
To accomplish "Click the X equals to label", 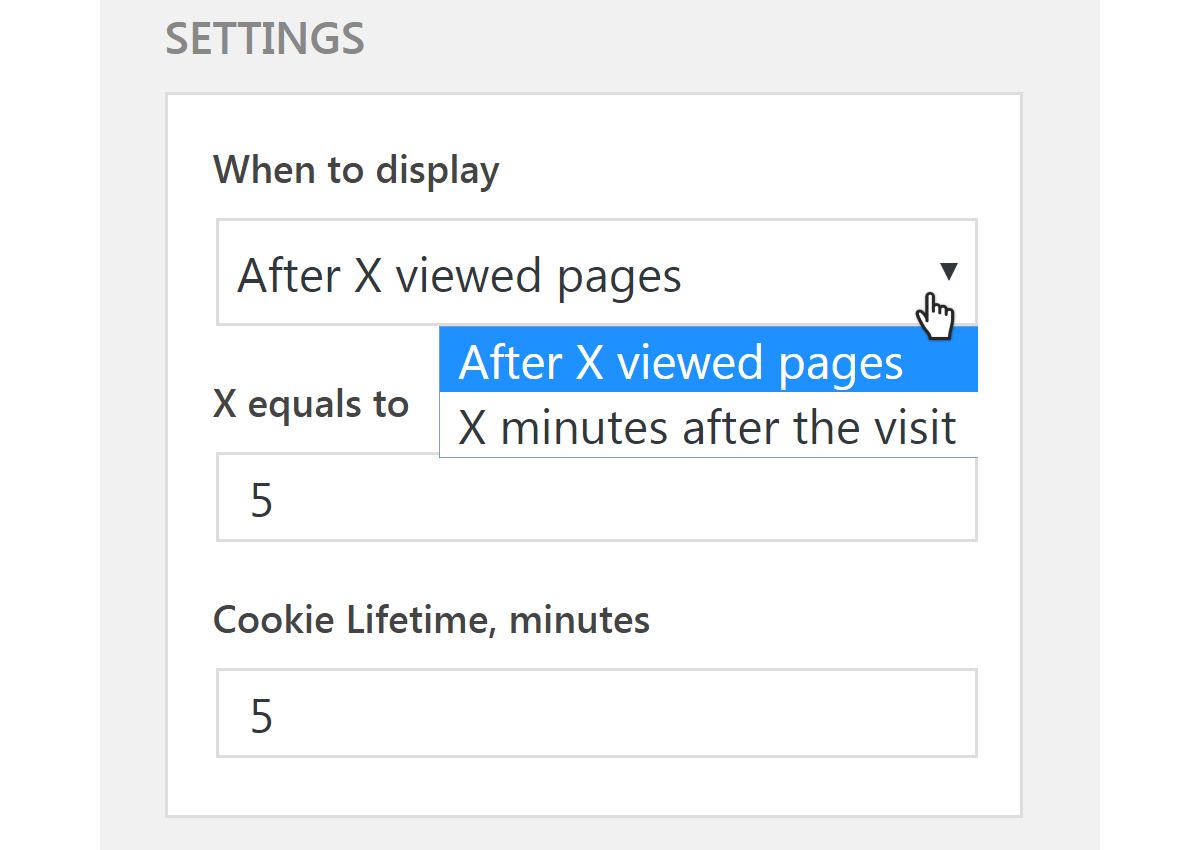I will tap(311, 404).
